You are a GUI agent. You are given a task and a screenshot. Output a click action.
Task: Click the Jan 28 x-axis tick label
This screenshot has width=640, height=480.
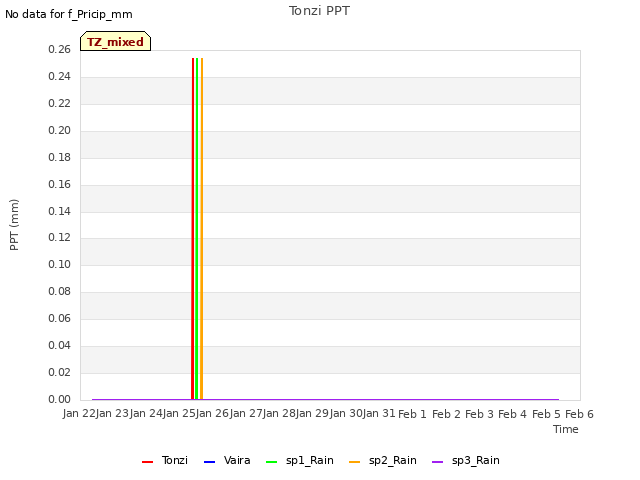pyautogui.click(x=279, y=413)
